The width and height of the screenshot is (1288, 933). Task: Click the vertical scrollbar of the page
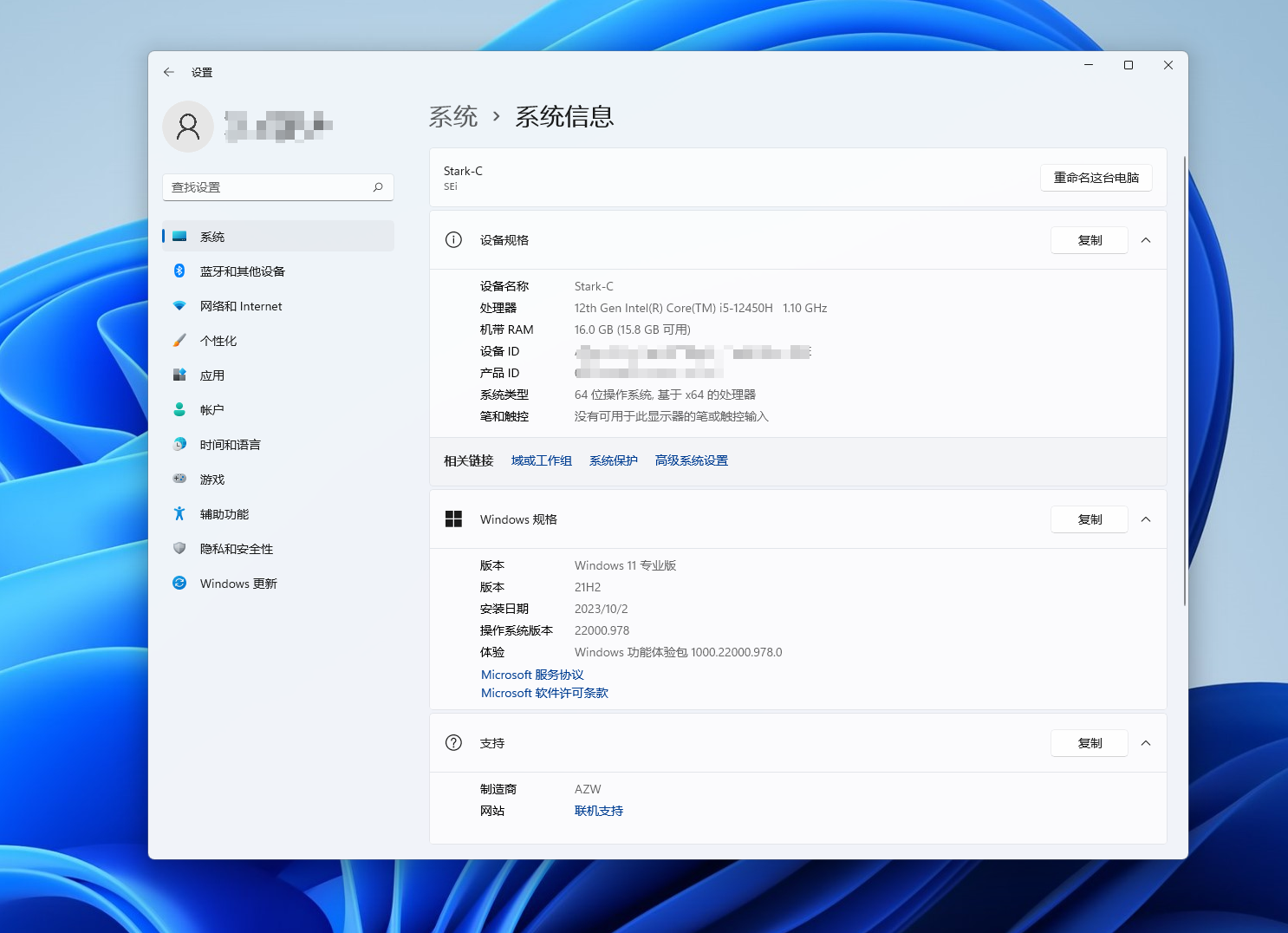[x=1184, y=381]
